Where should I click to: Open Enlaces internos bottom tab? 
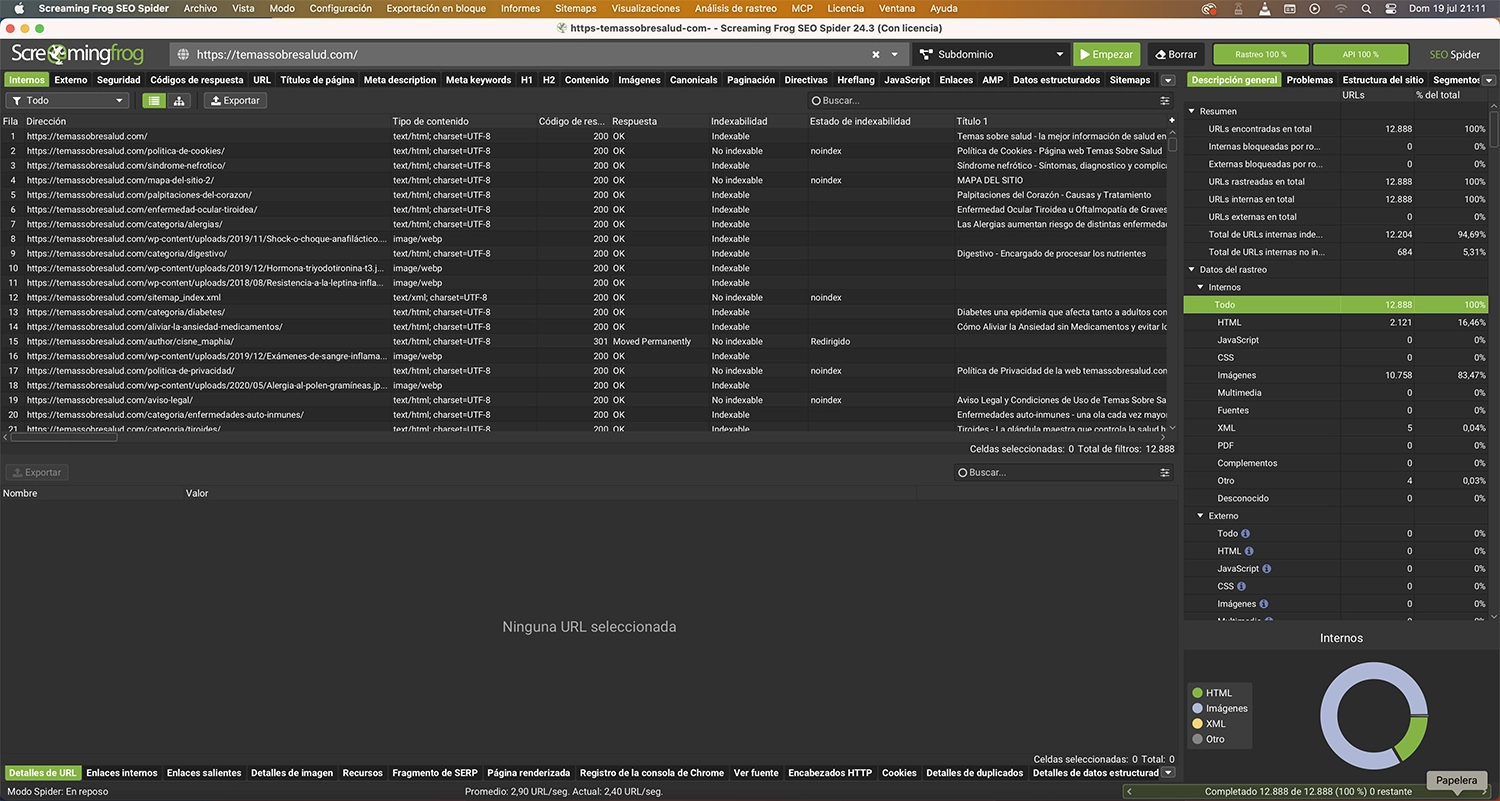click(122, 773)
